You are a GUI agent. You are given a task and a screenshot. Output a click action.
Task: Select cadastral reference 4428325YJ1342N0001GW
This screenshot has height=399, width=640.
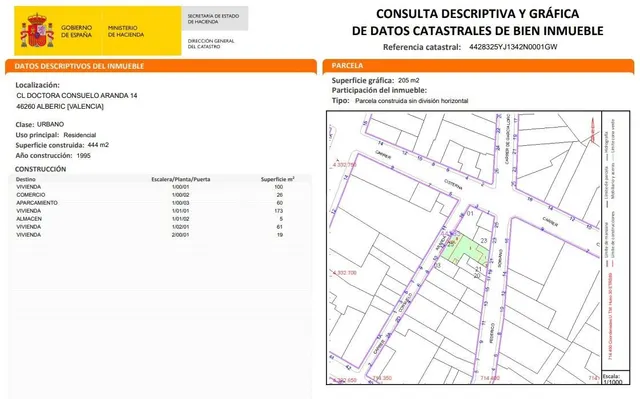(x=513, y=47)
